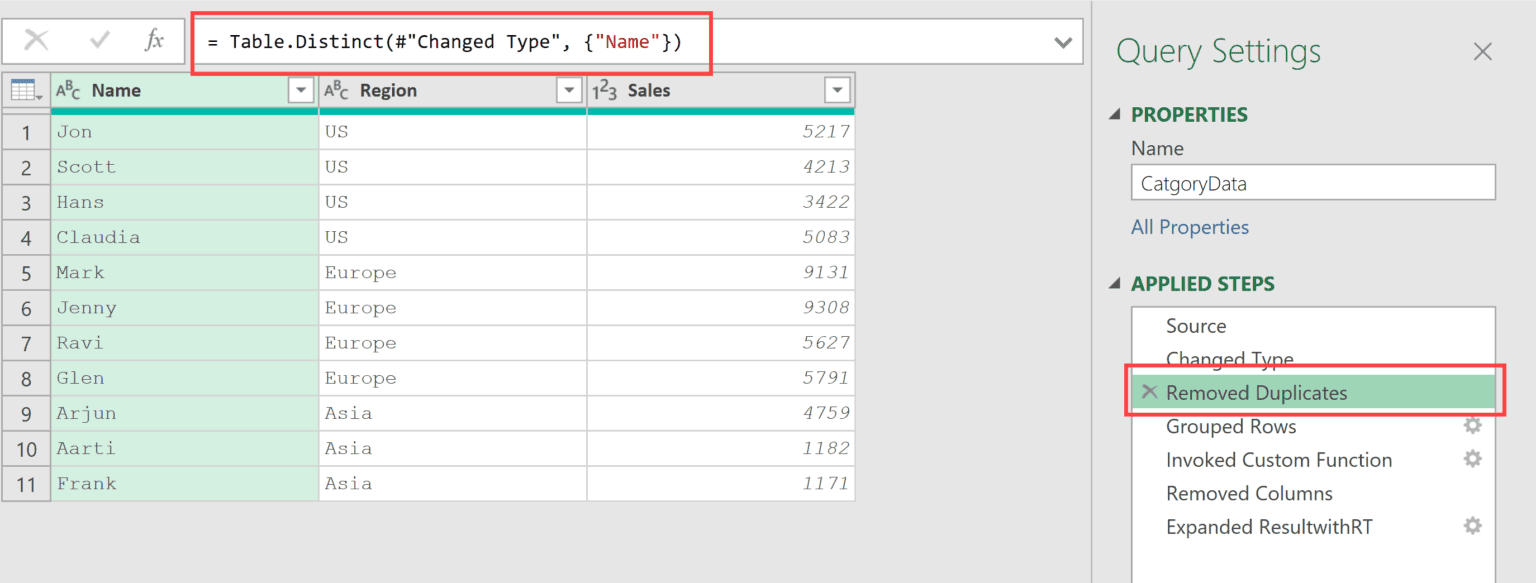The height and width of the screenshot is (583, 1536).
Task: Click the gear beside Grouped Rows step
Action: click(1472, 425)
